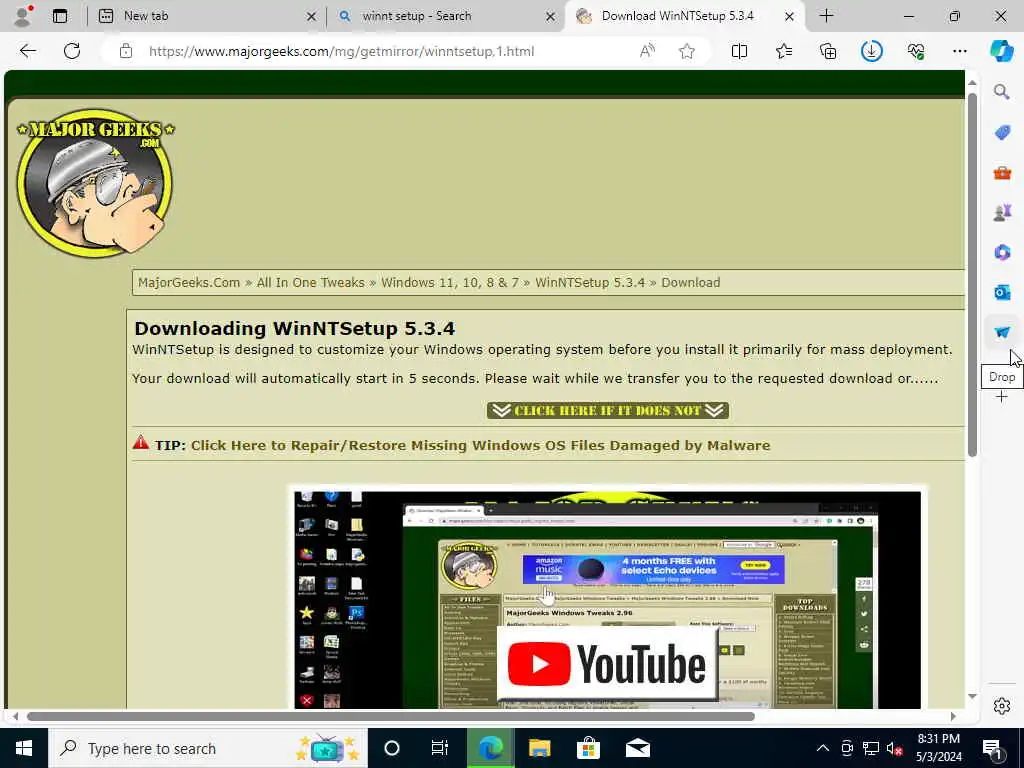Switch to the New tab tab
The image size is (1024, 768).
pos(204,16)
